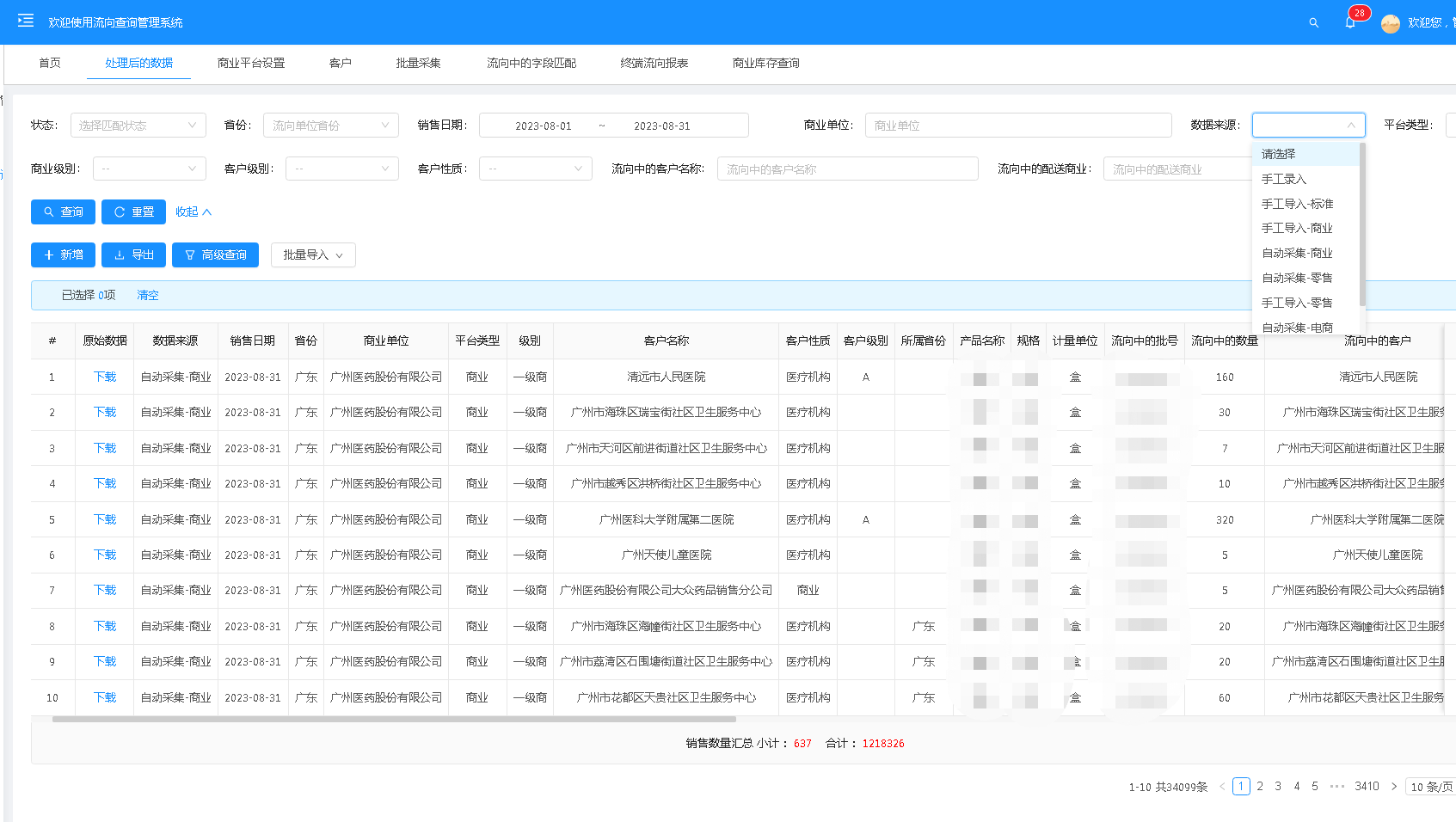Image resolution: width=1456 pixels, height=822 pixels.
Task: Click previous page arrow in pagination
Action: pyautogui.click(x=1222, y=787)
